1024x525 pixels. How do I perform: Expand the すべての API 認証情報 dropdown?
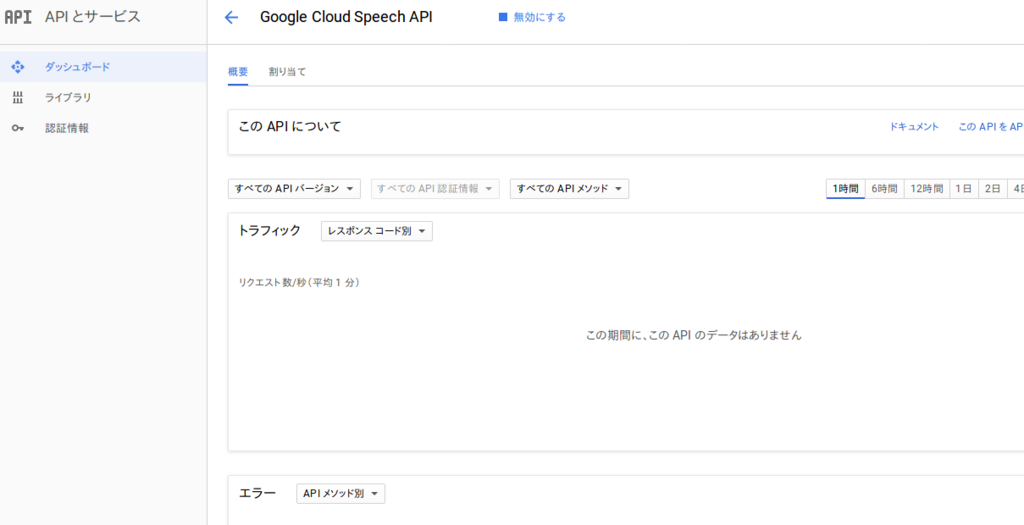tap(435, 189)
